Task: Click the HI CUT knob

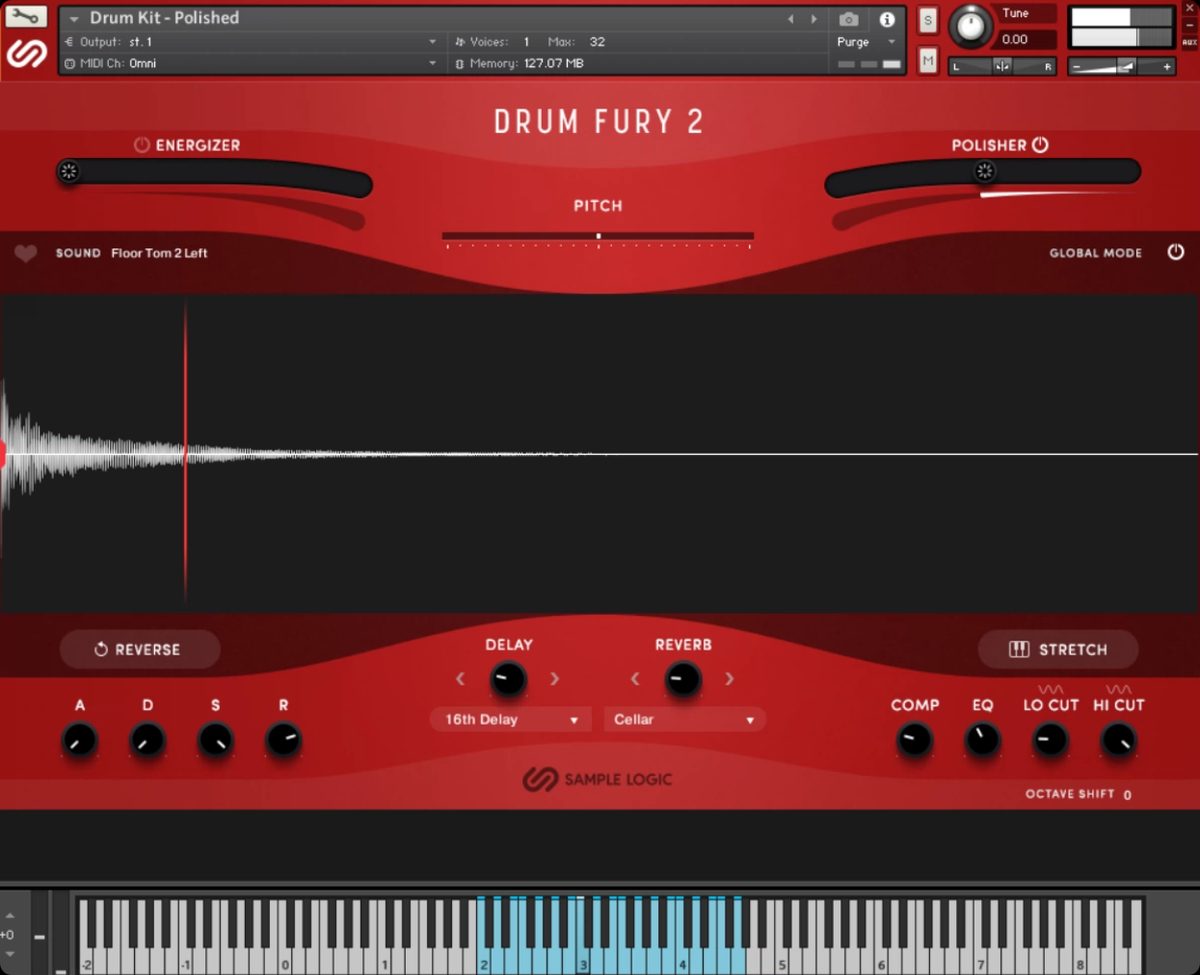Action: point(1118,740)
